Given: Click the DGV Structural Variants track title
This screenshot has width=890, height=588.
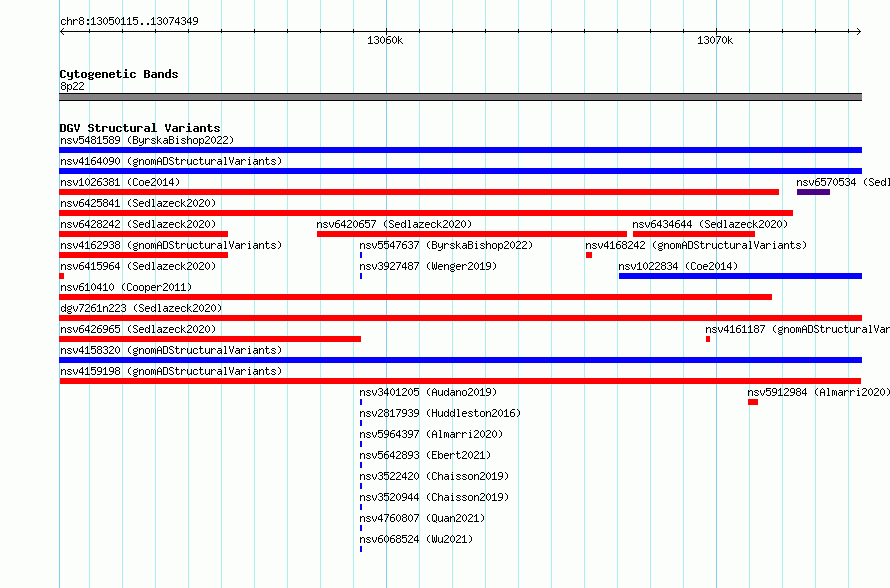Looking at the screenshot, I should (x=140, y=128).
